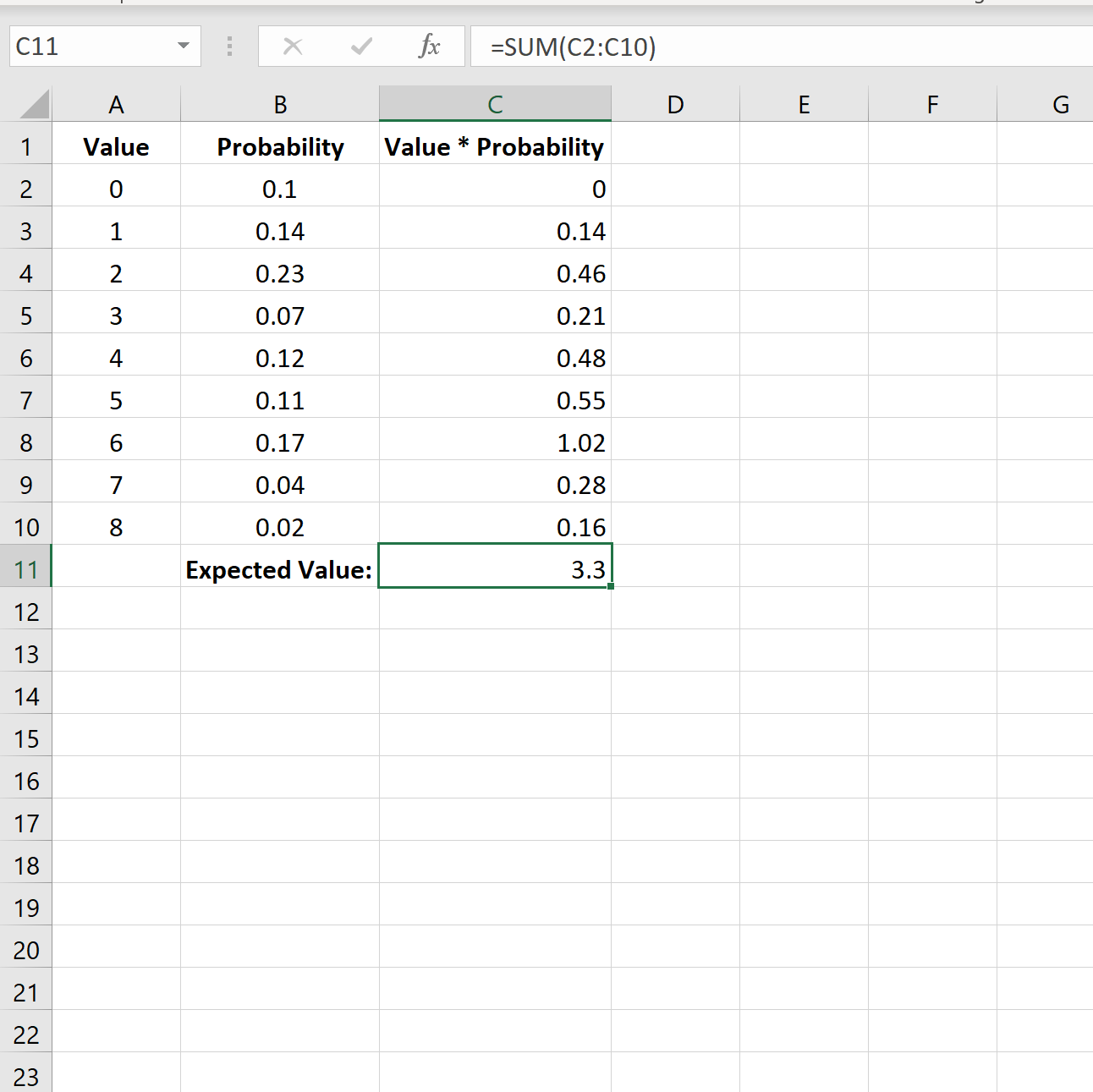Viewport: 1093px width, 1092px height.
Task: Select column C header
Action: pyautogui.click(x=495, y=102)
